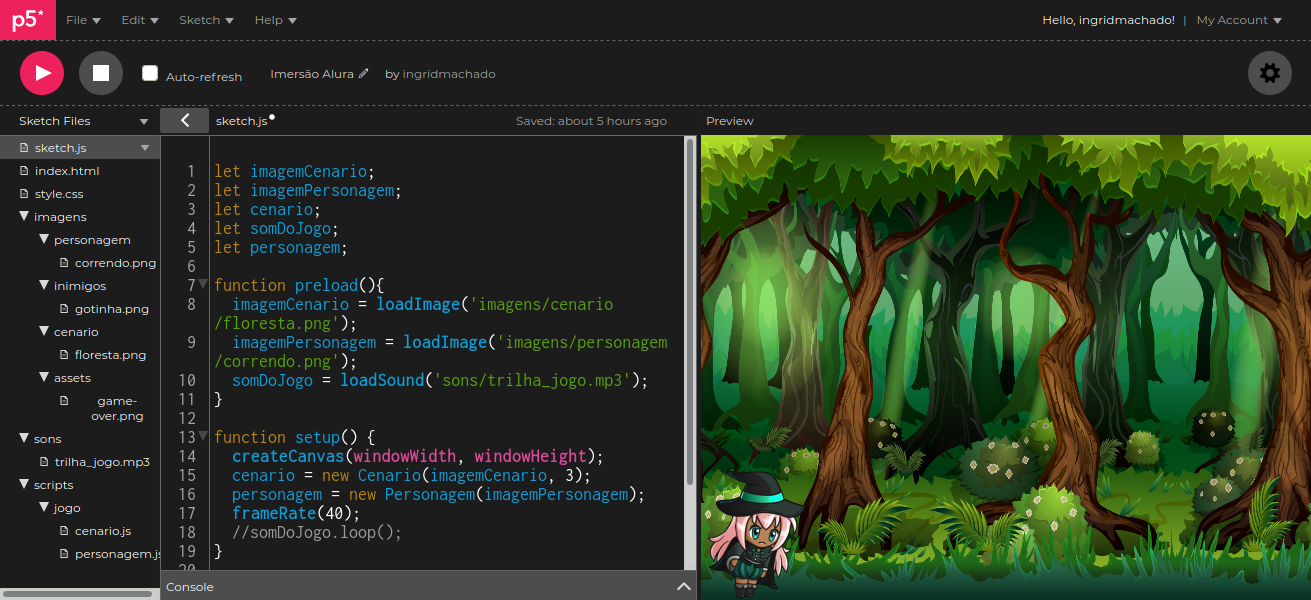Click the pink Play sketch button

[x=42, y=73]
